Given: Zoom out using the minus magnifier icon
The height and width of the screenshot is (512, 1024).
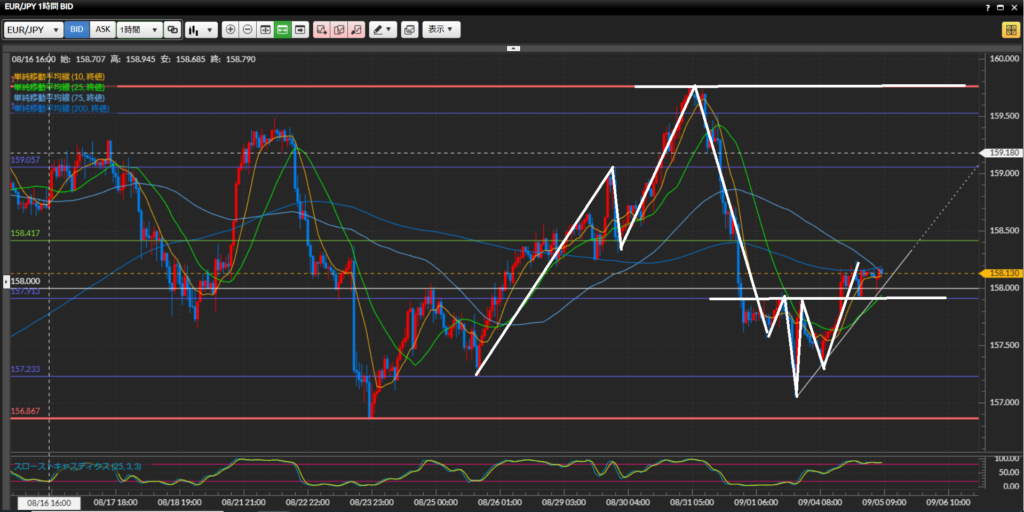Looking at the screenshot, I should point(248,30).
